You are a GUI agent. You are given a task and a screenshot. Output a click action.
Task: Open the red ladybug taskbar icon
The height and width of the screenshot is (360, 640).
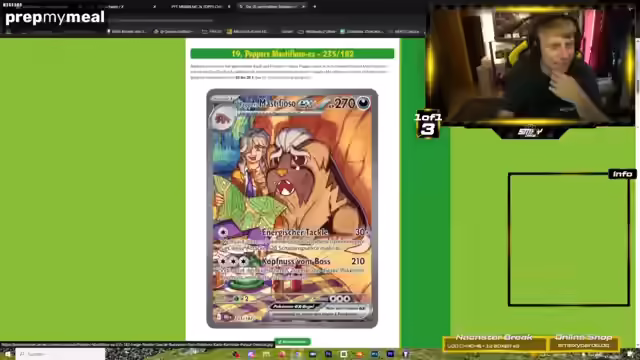[236, 354]
